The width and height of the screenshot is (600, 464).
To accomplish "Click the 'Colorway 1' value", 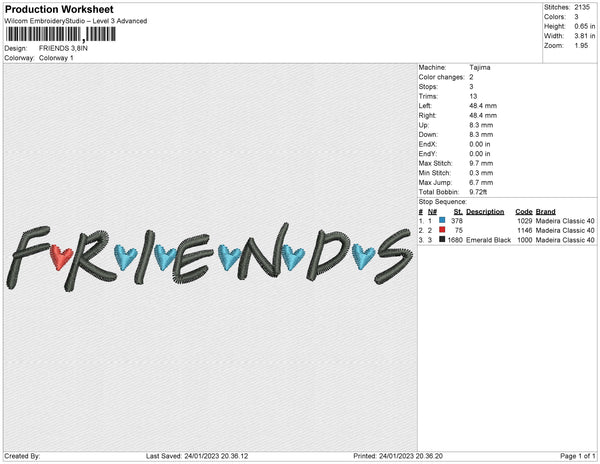I will pos(56,58).
